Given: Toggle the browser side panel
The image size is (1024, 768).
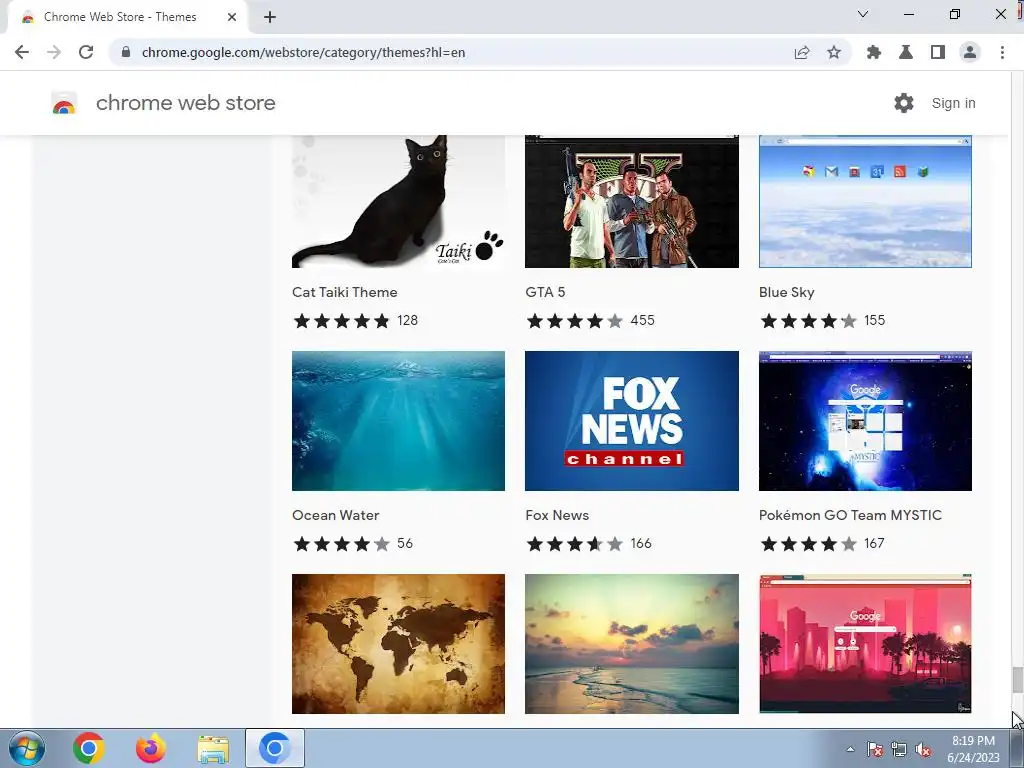Looking at the screenshot, I should click(x=938, y=52).
